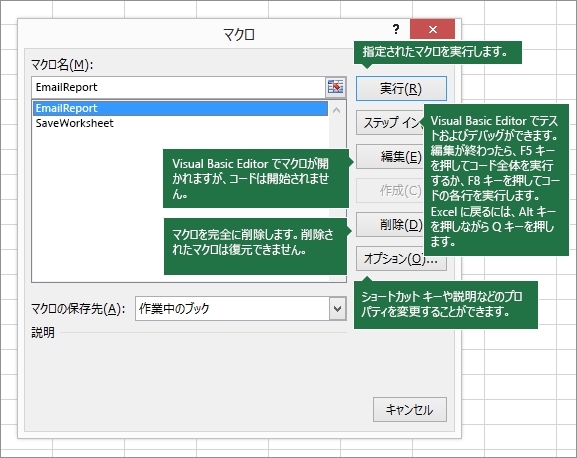Click the キャンセル button
Image resolution: width=577 pixels, height=458 pixels.
coord(410,409)
